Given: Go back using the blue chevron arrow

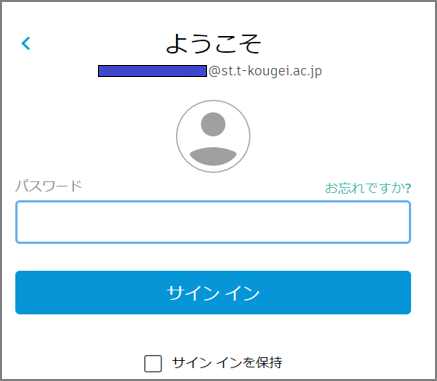Looking at the screenshot, I should (x=26, y=43).
